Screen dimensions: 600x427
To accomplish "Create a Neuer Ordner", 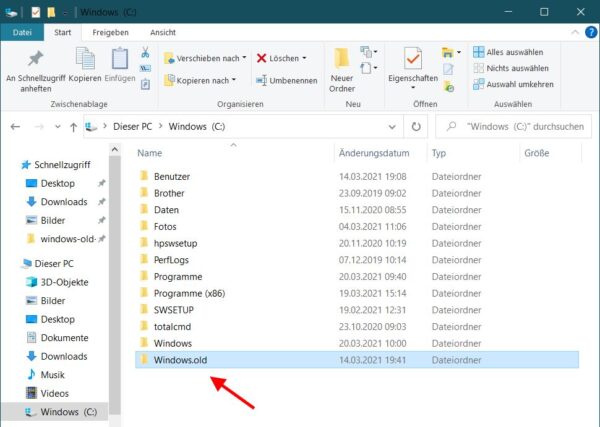I will click(342, 70).
